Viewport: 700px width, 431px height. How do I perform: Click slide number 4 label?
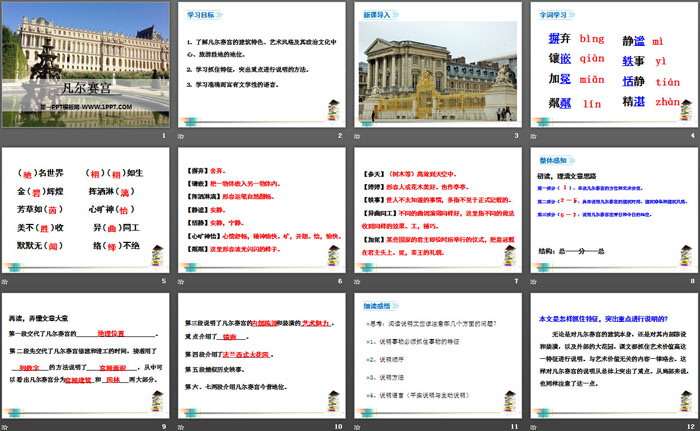pos(693,135)
